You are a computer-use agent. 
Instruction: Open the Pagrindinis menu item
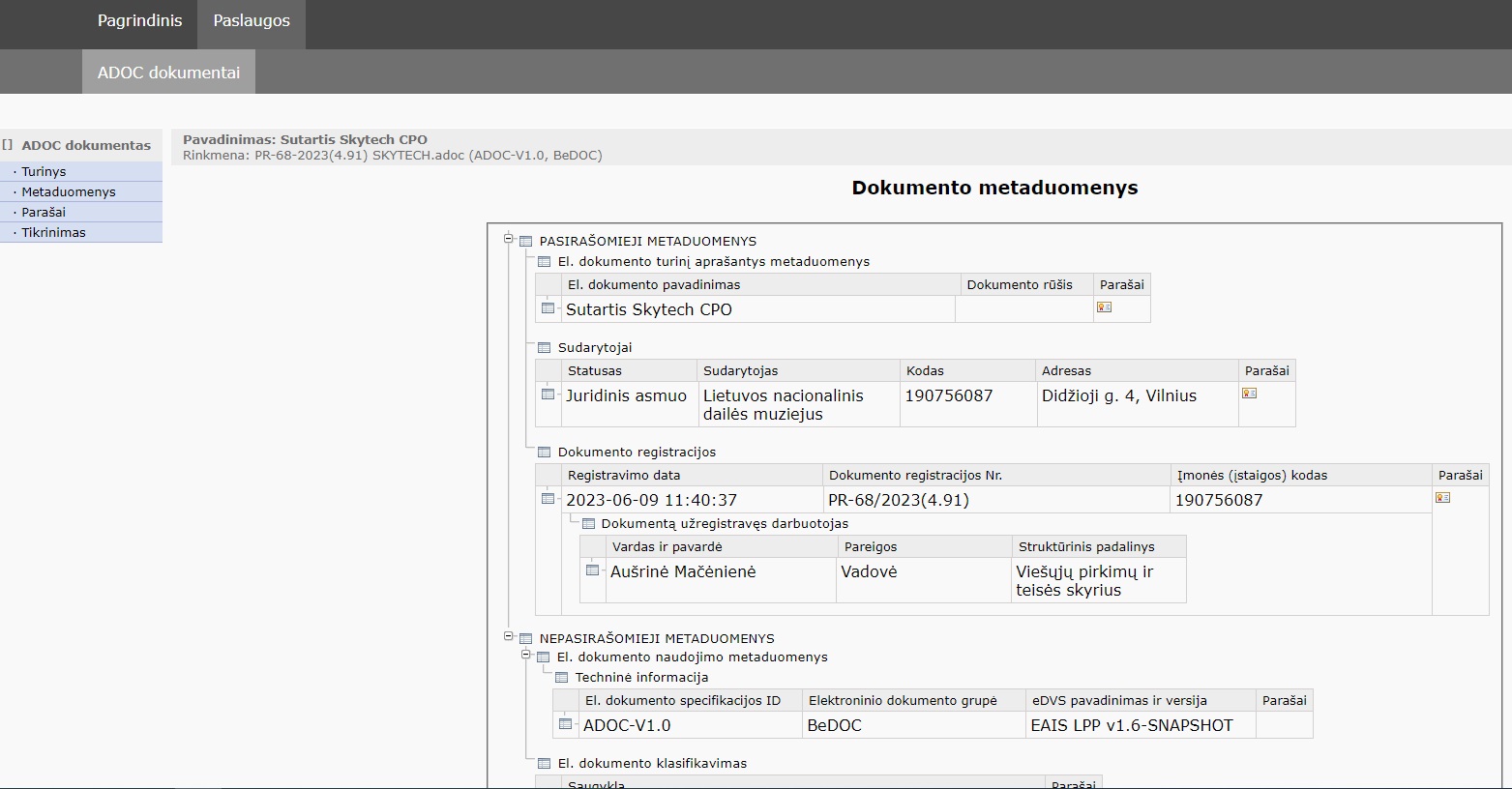pyautogui.click(x=139, y=21)
